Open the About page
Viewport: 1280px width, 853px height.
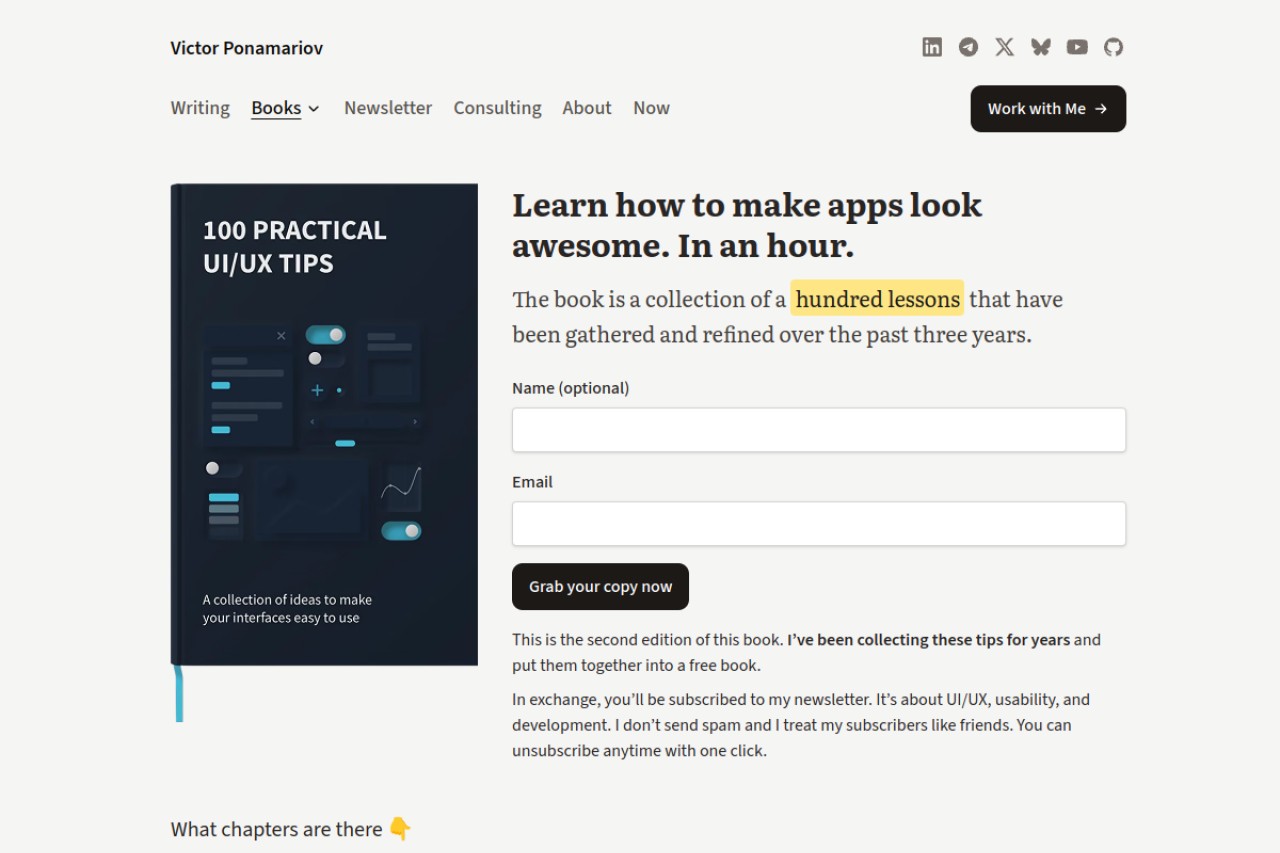point(587,108)
